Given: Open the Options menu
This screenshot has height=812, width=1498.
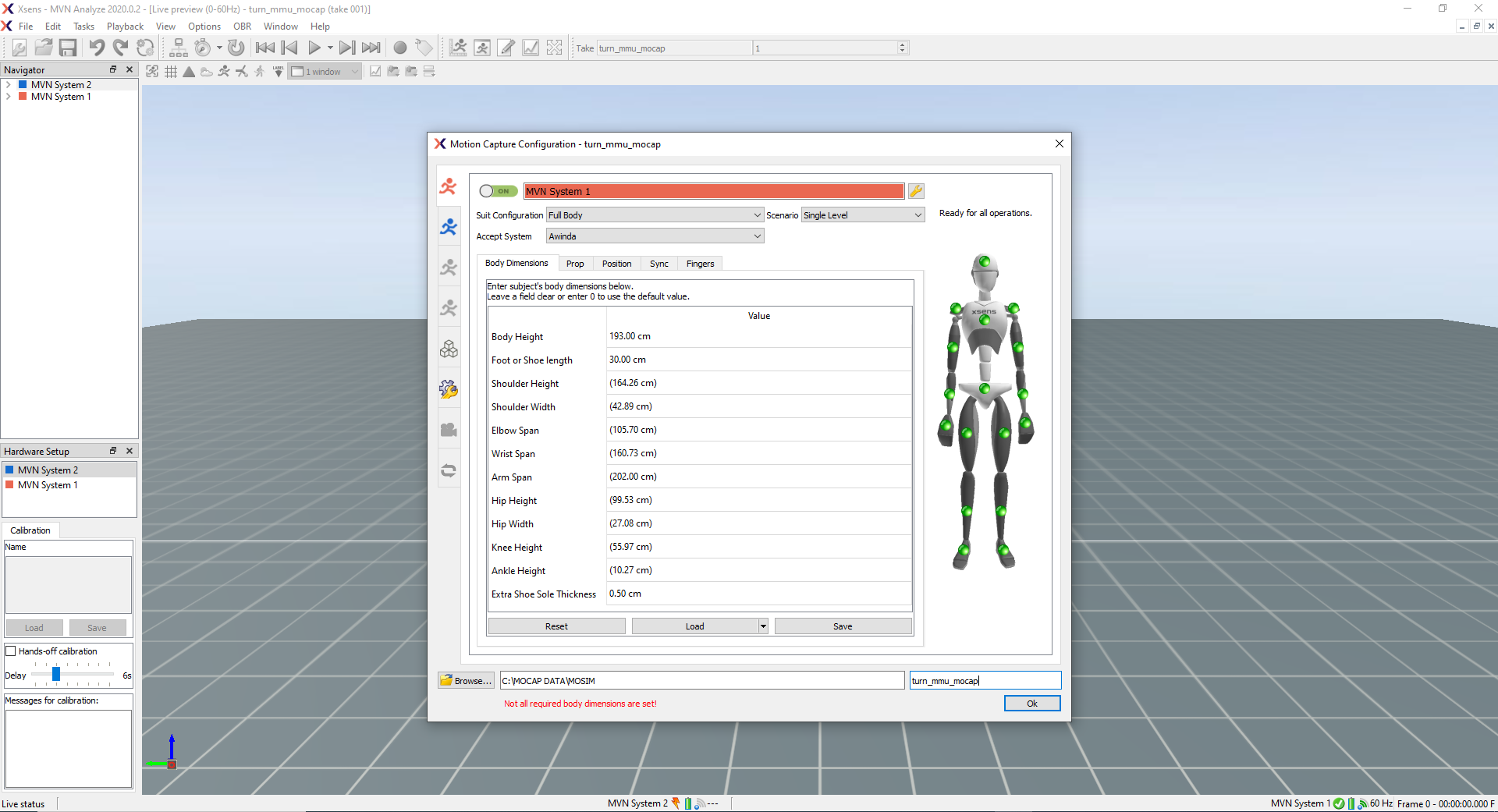Looking at the screenshot, I should click(x=204, y=27).
